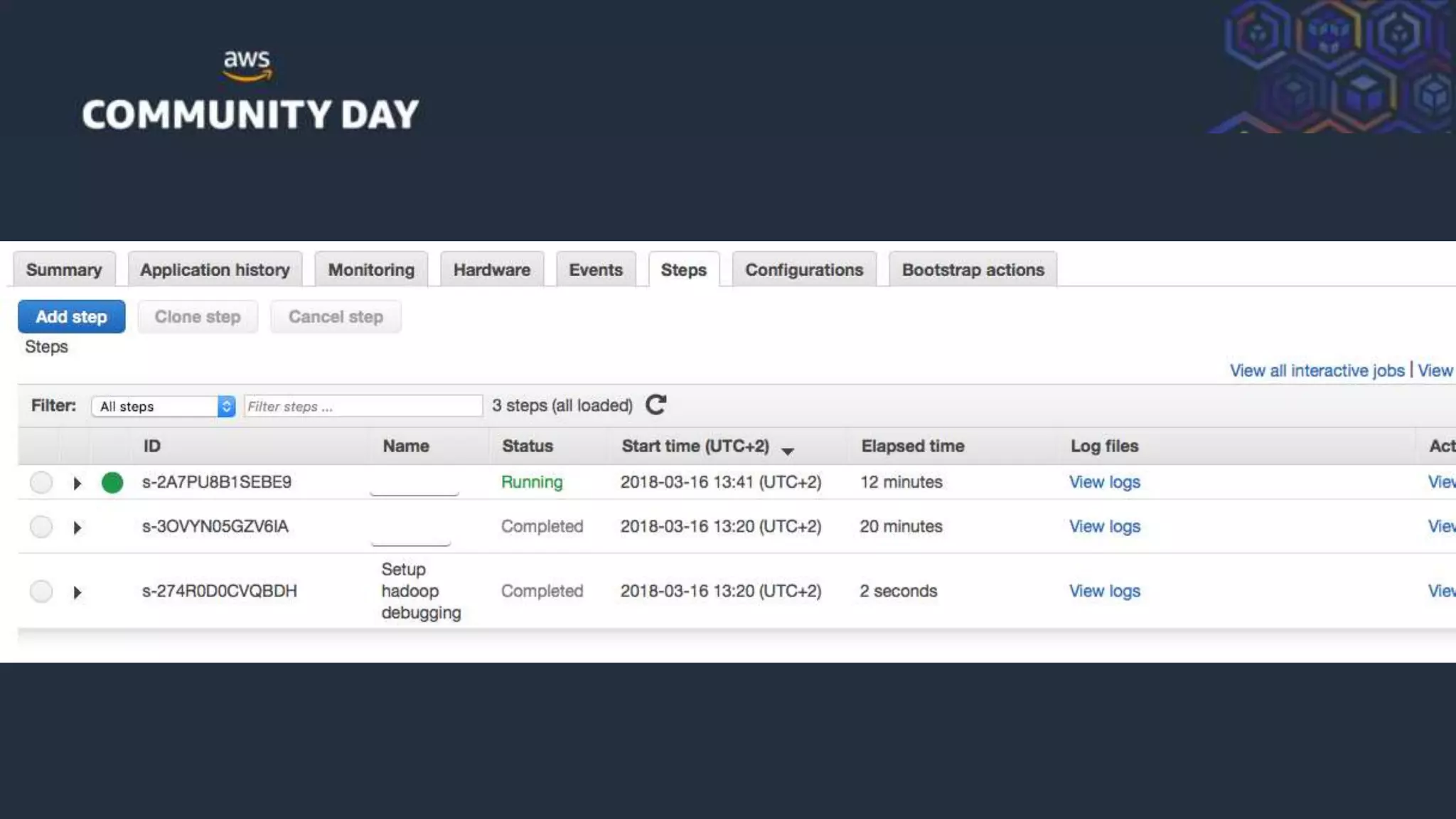Expand details of step s-3OVYN05GZV6IA
The image size is (1456, 819).
tap(77, 528)
